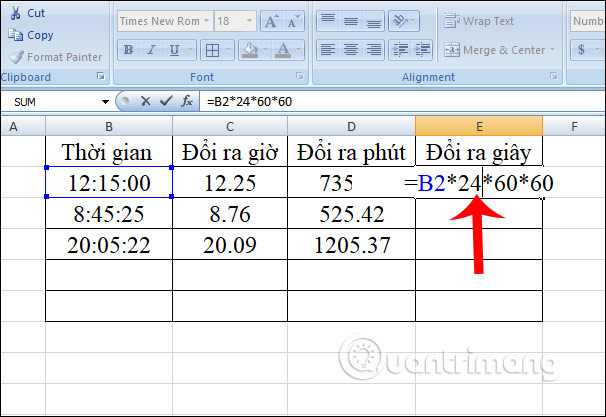Toggle Wrap Text

point(479,21)
